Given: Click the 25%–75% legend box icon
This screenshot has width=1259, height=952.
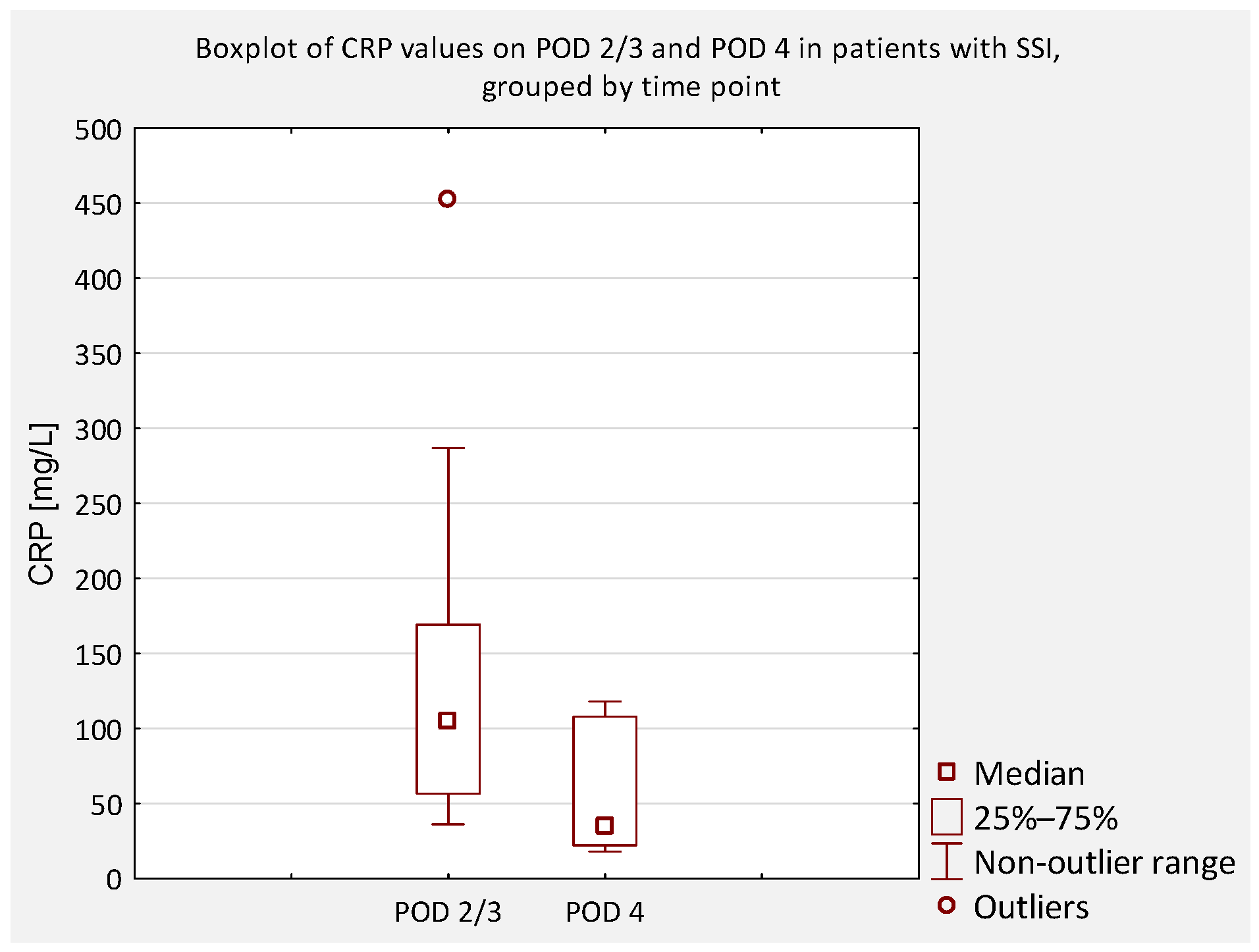Looking at the screenshot, I should click(946, 816).
